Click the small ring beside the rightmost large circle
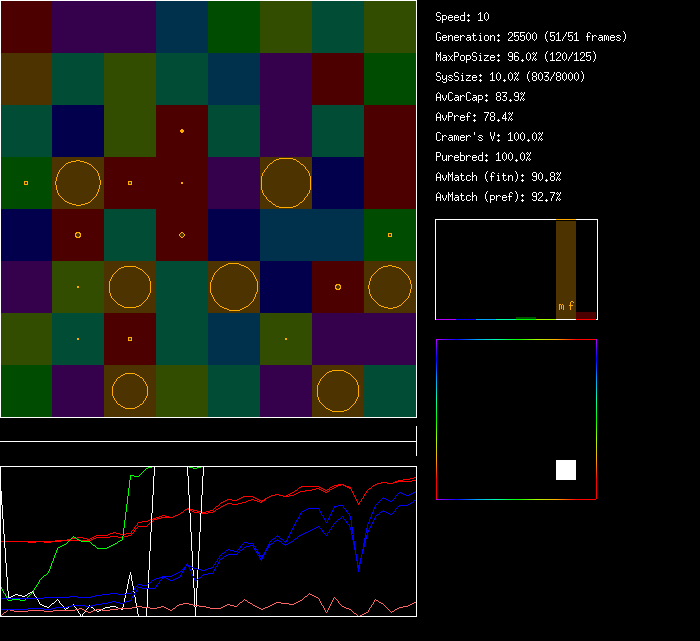 338,287
